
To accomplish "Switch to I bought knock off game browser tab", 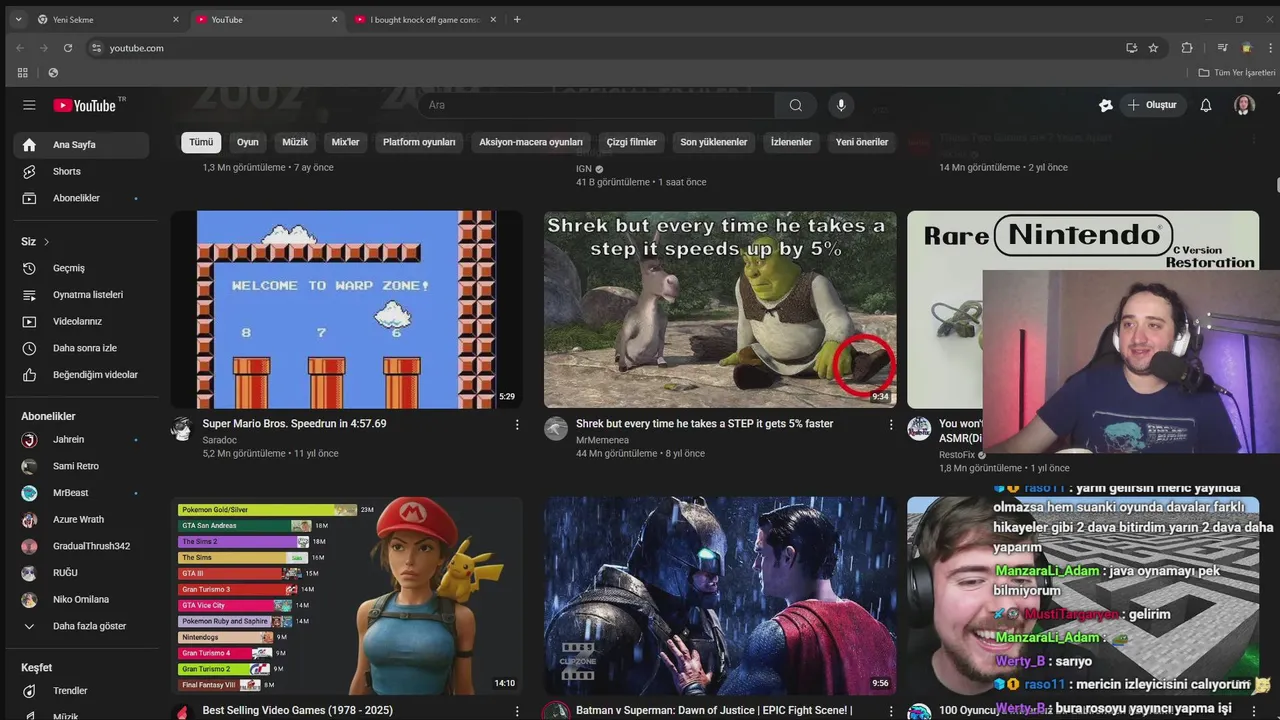I will click(x=425, y=19).
